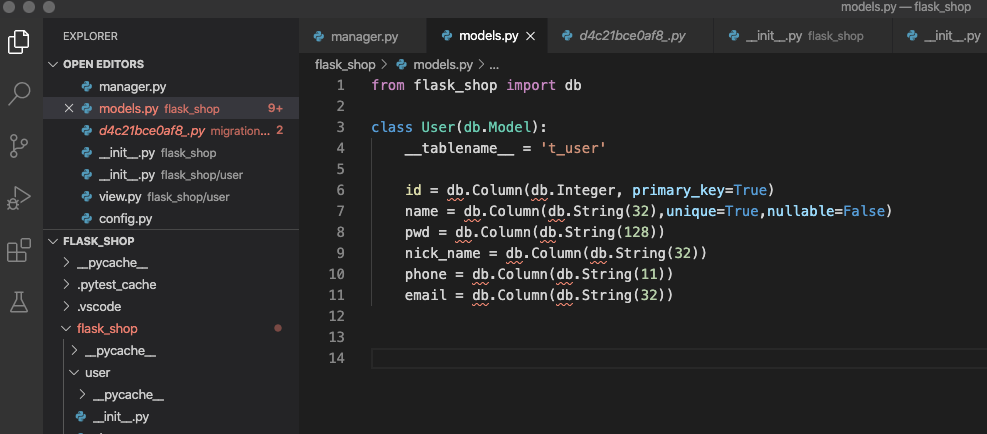Expand __pycache__ folder inside user
The width and height of the screenshot is (987, 434).
point(82,395)
